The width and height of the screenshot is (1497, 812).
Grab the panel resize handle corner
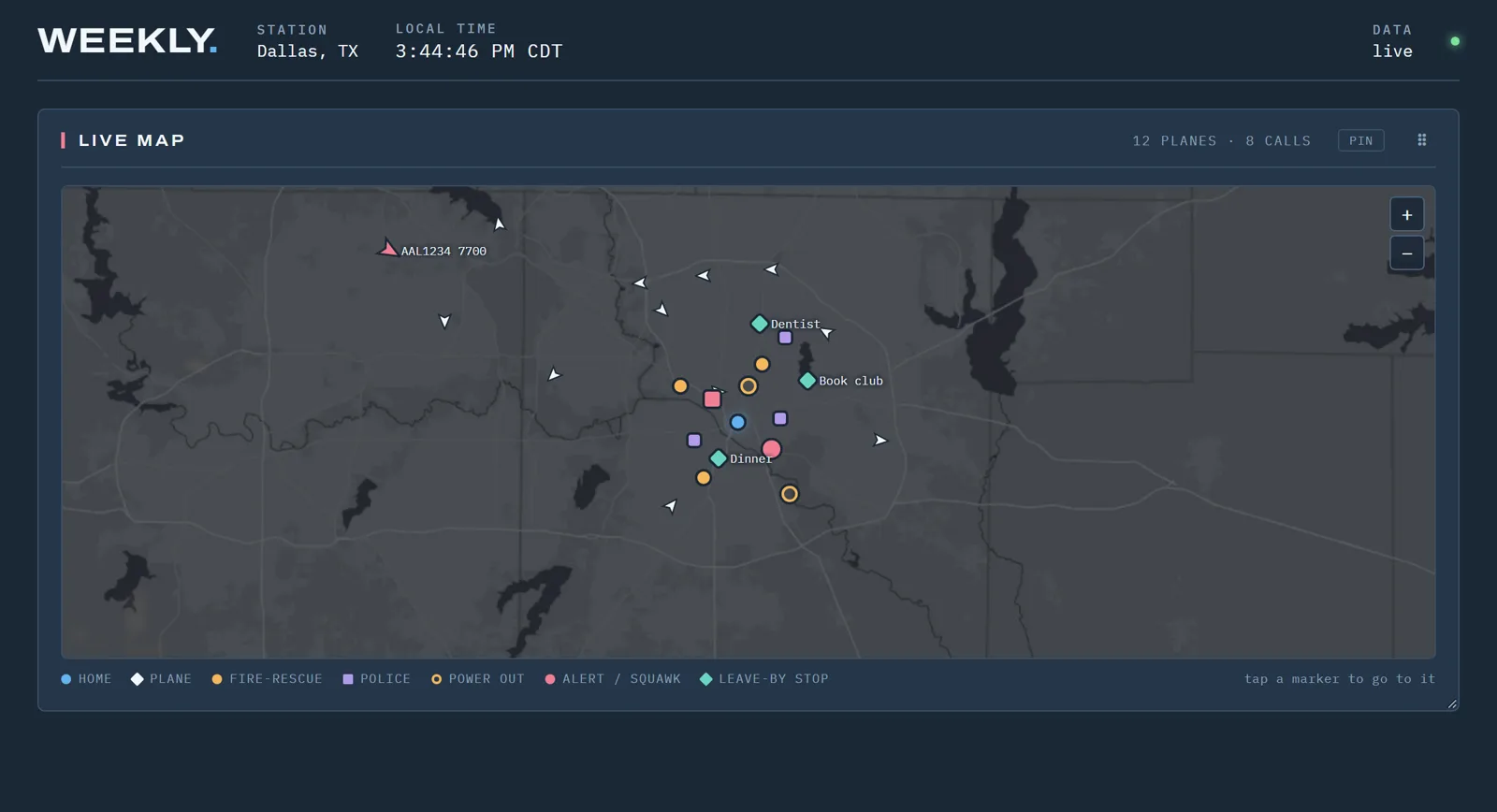[1452, 703]
